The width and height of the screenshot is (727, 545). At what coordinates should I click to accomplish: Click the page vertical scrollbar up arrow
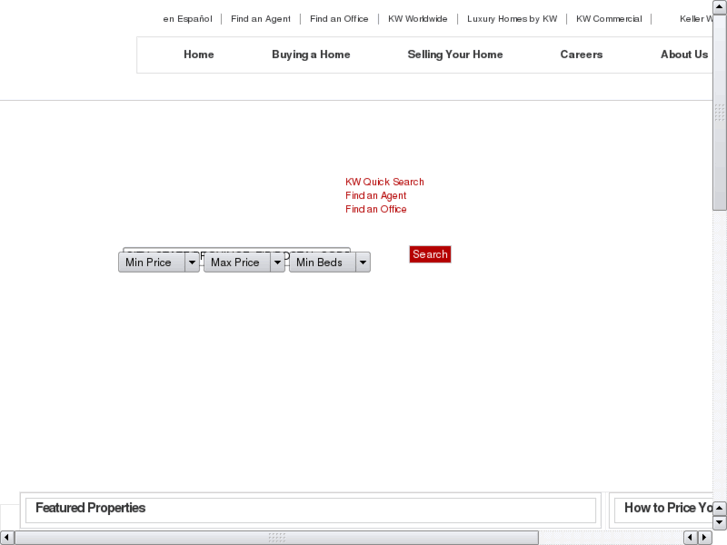tap(720, 6)
